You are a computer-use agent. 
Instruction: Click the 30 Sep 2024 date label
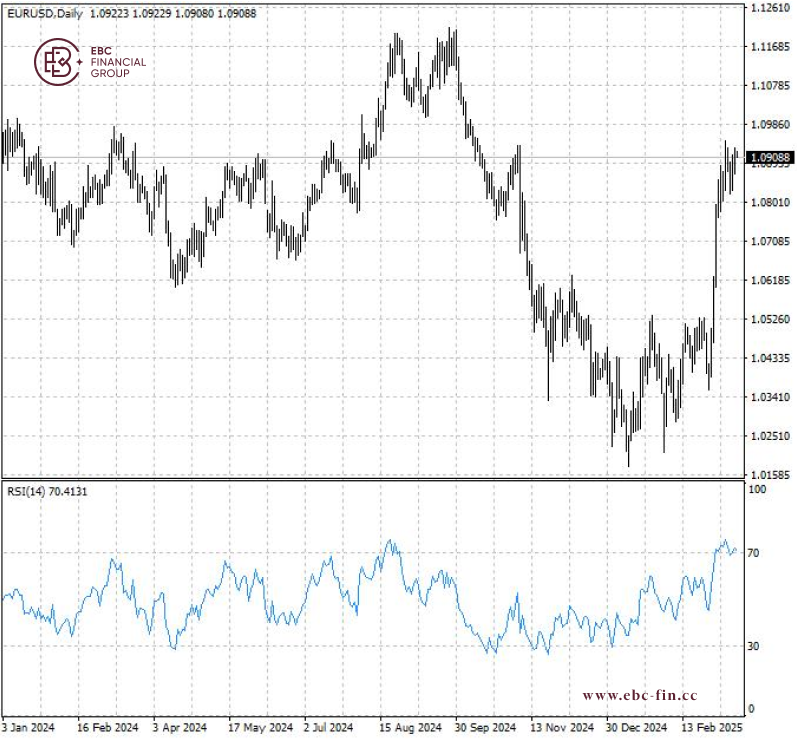[484, 728]
